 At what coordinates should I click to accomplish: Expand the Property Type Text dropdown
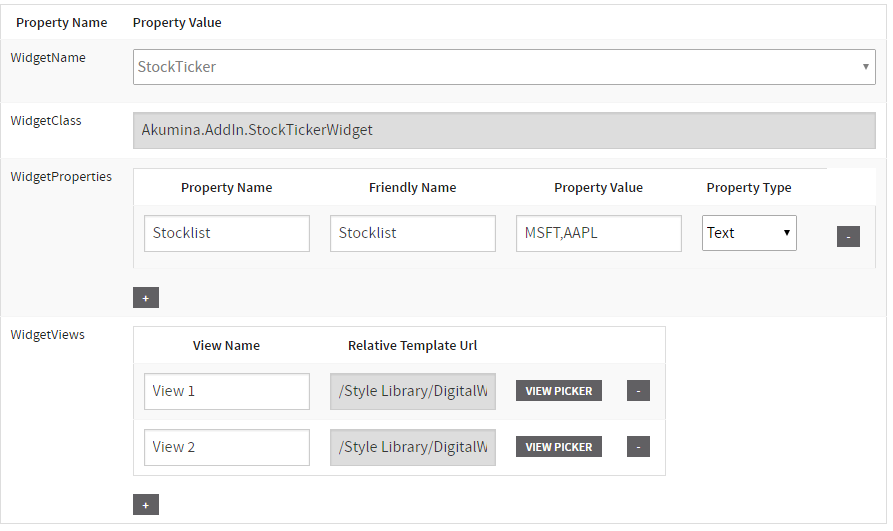click(749, 233)
